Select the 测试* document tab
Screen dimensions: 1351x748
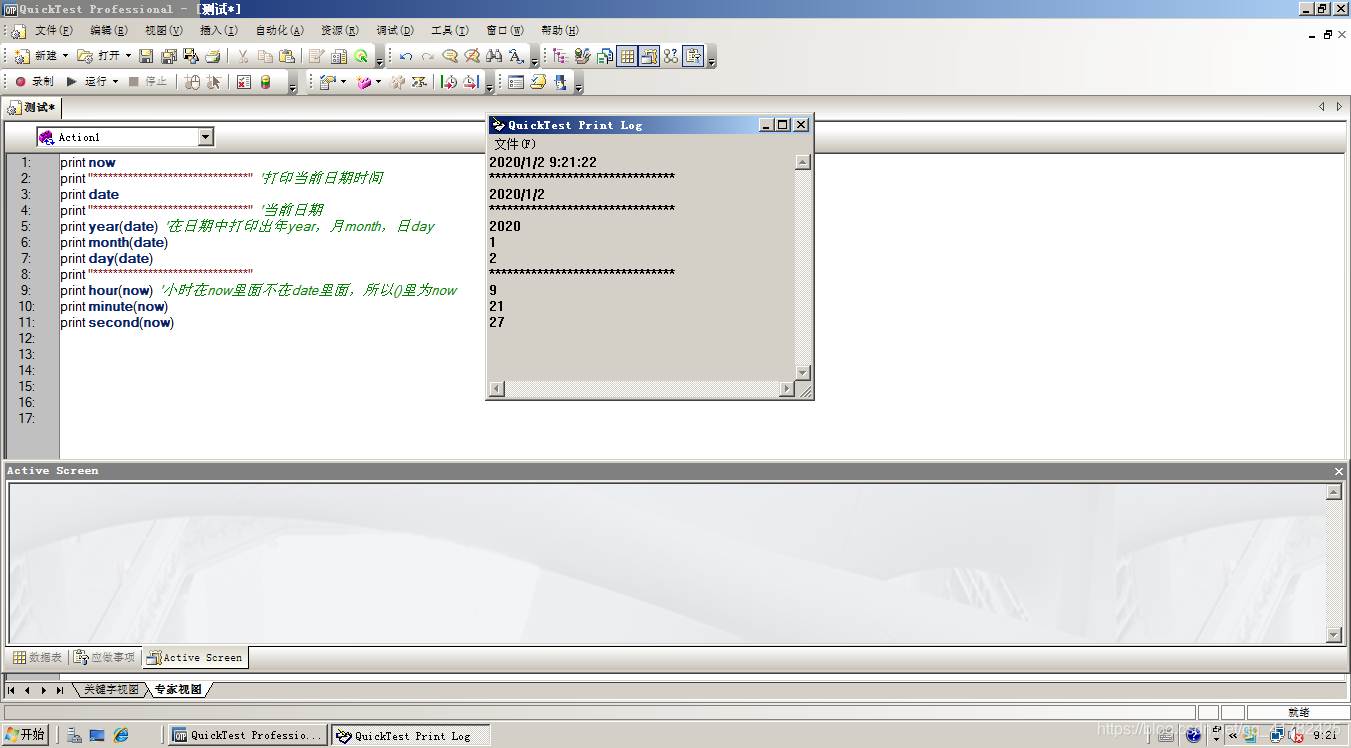pos(33,107)
